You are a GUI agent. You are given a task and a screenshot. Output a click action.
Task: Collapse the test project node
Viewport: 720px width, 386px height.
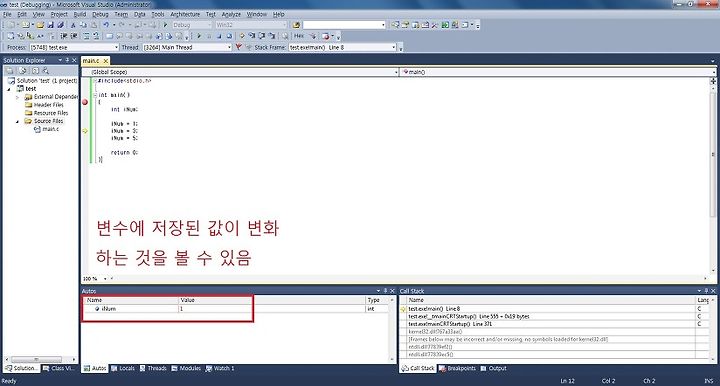click(9, 89)
